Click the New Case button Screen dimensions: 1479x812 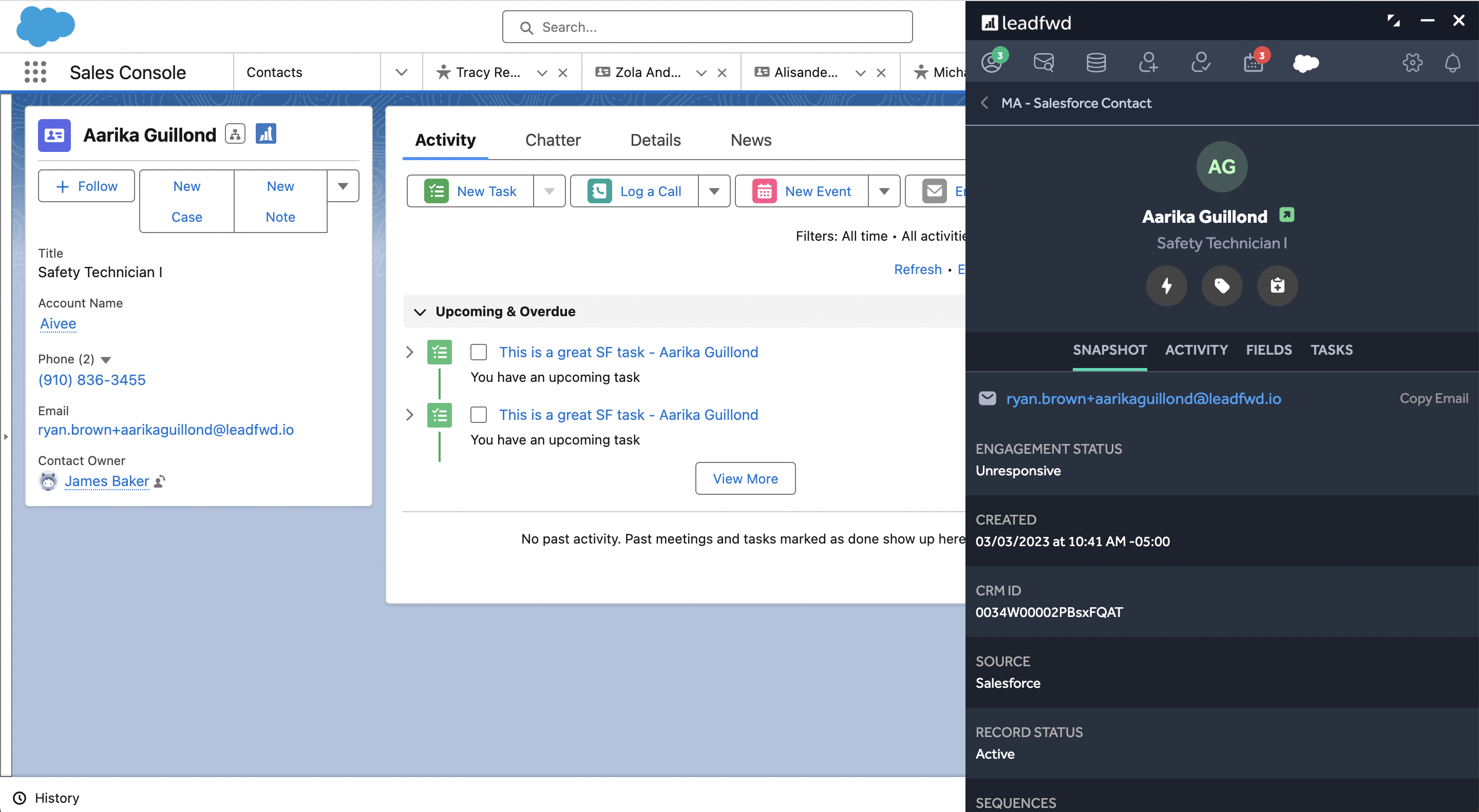click(x=186, y=201)
